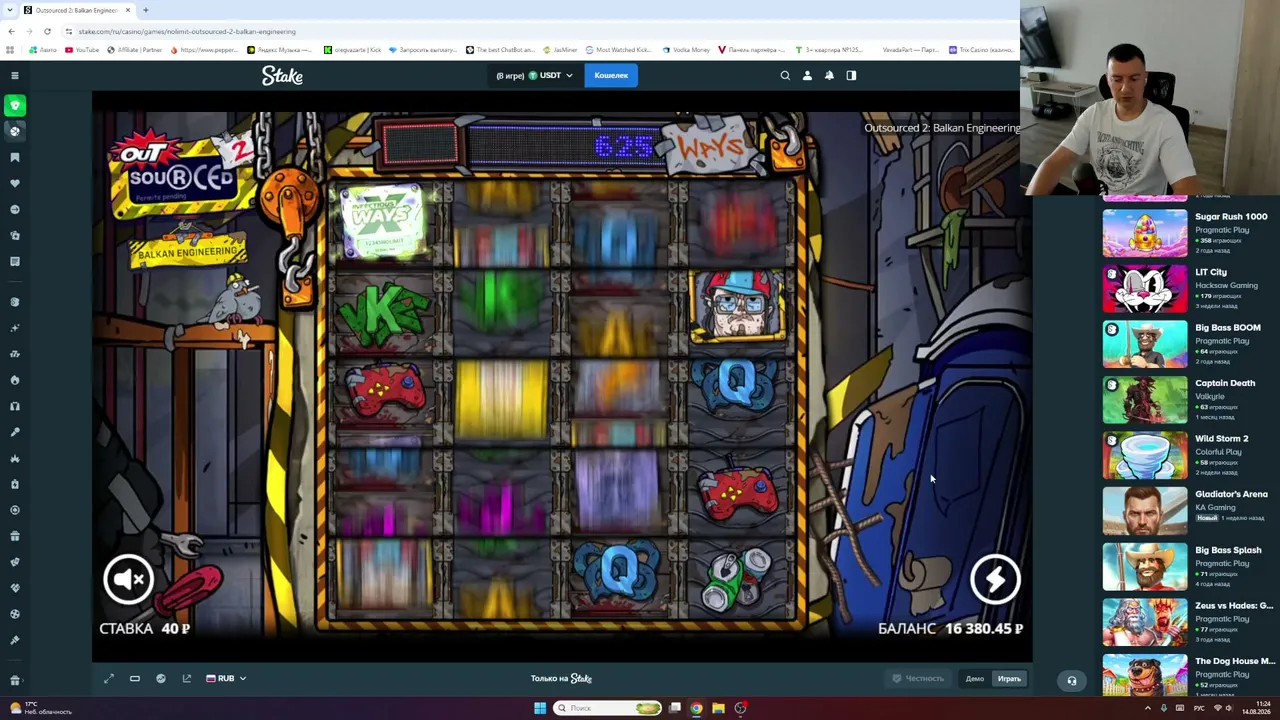Open the Big Bass BOOM thumbnail
Image resolution: width=1280 pixels, height=720 pixels.
click(1145, 343)
